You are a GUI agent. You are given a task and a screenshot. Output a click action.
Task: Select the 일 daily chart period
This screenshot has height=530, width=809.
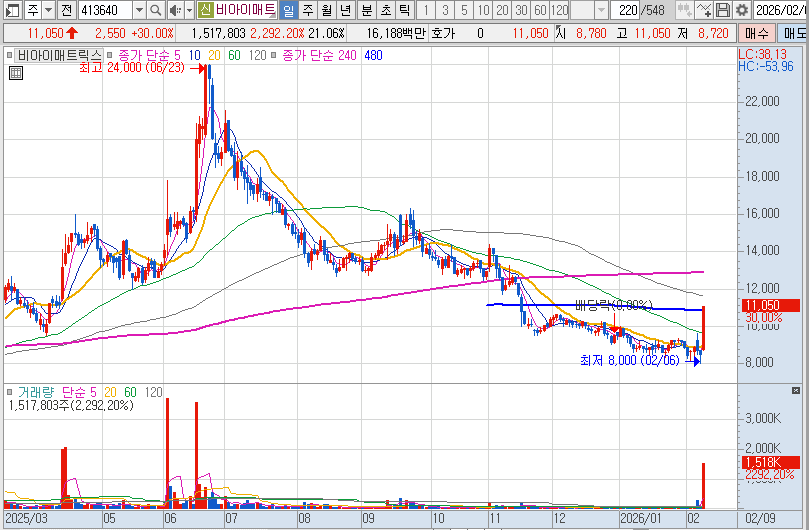[289, 10]
